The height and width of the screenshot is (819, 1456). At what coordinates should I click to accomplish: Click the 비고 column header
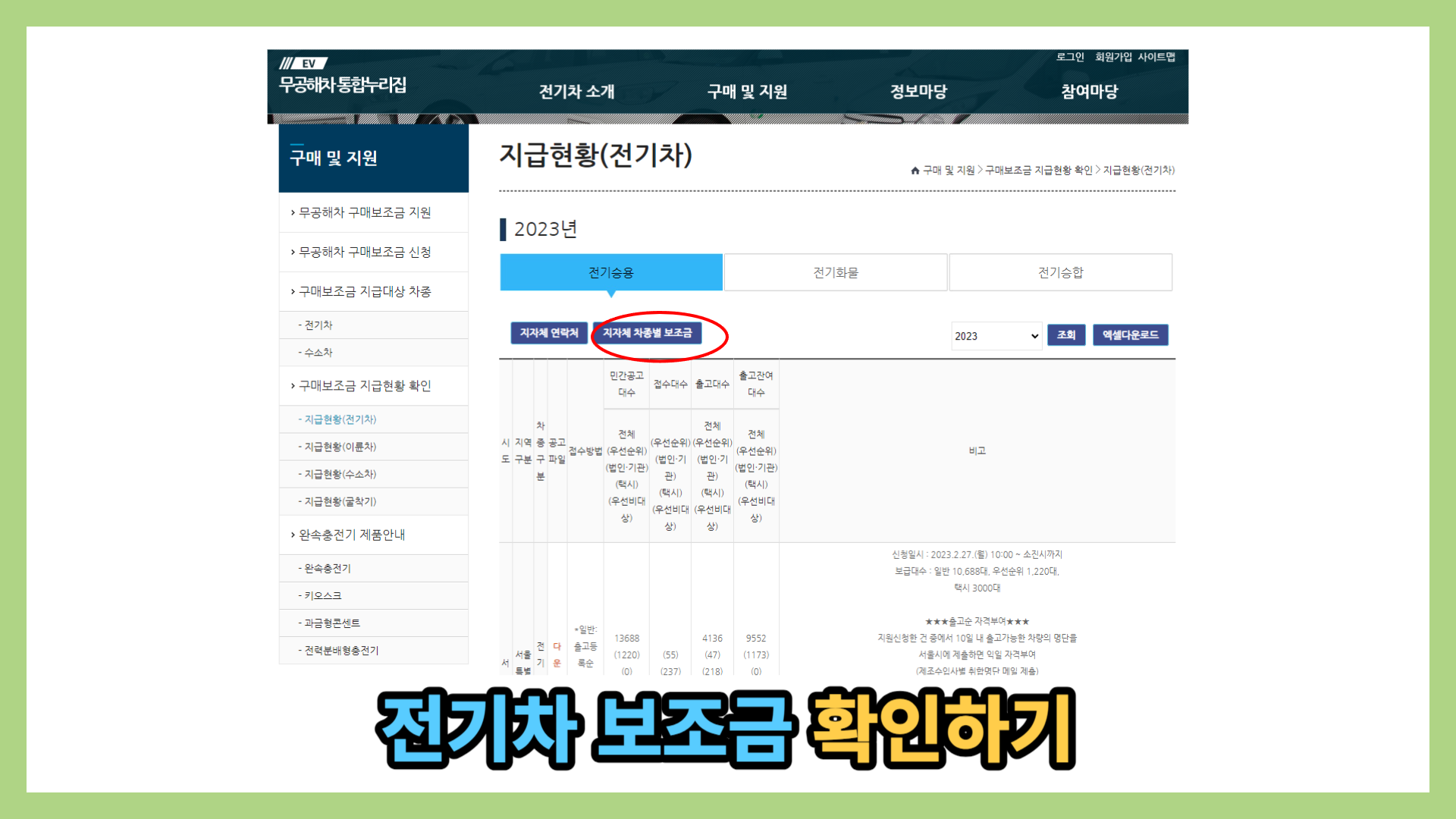click(977, 451)
